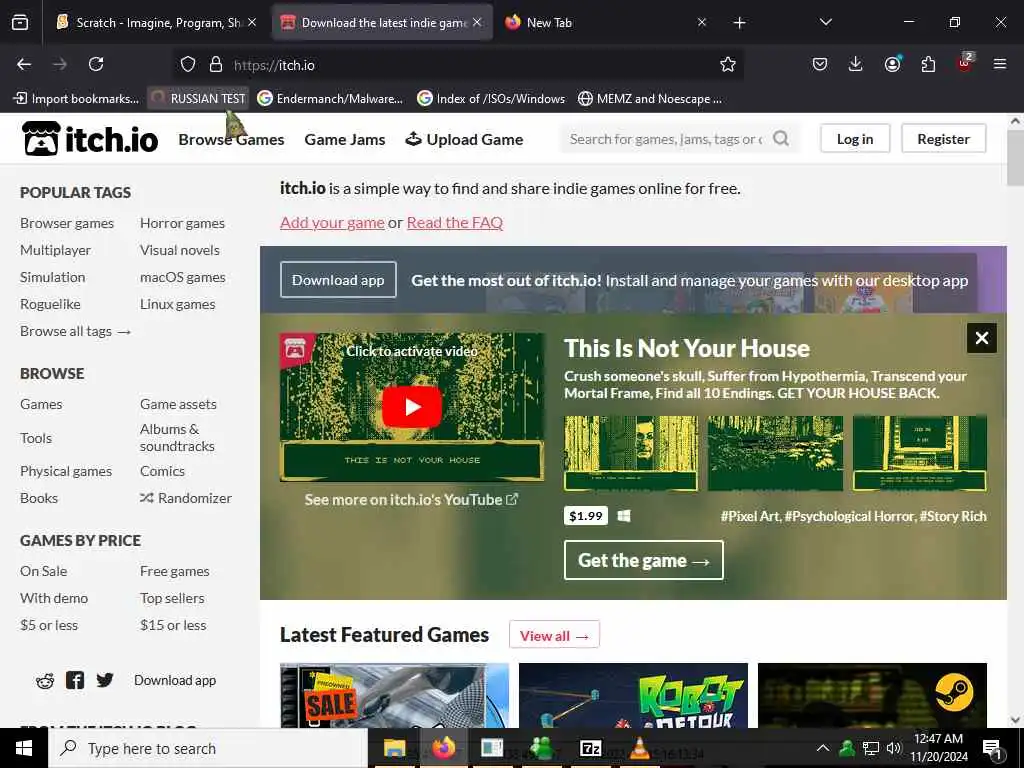Open itch.io Facebook page icon
Screen dimensions: 1024x768
coord(75,680)
